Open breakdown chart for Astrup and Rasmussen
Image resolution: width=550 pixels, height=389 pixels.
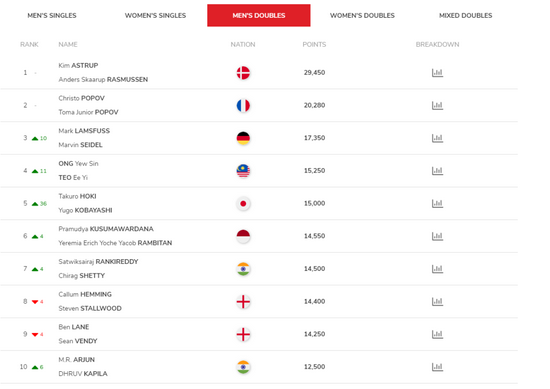437,73
